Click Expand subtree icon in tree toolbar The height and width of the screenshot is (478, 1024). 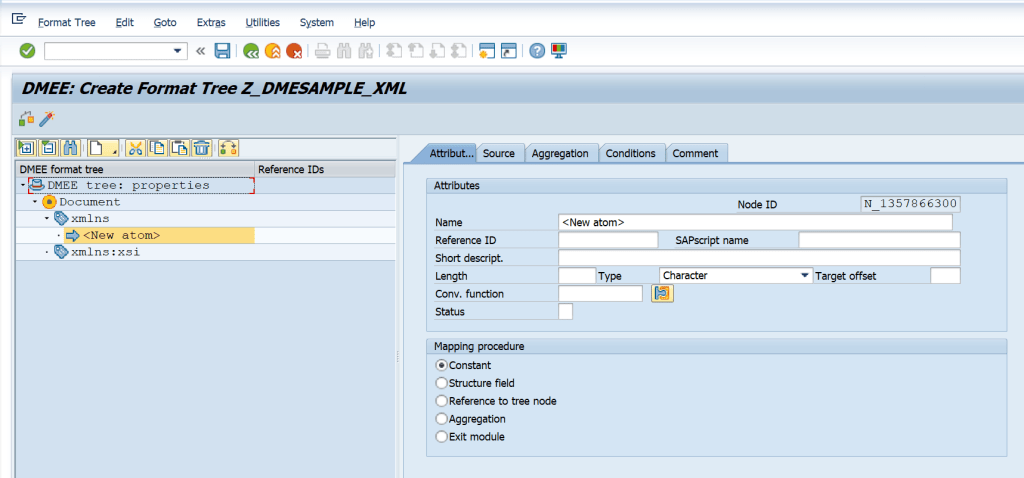pos(27,148)
